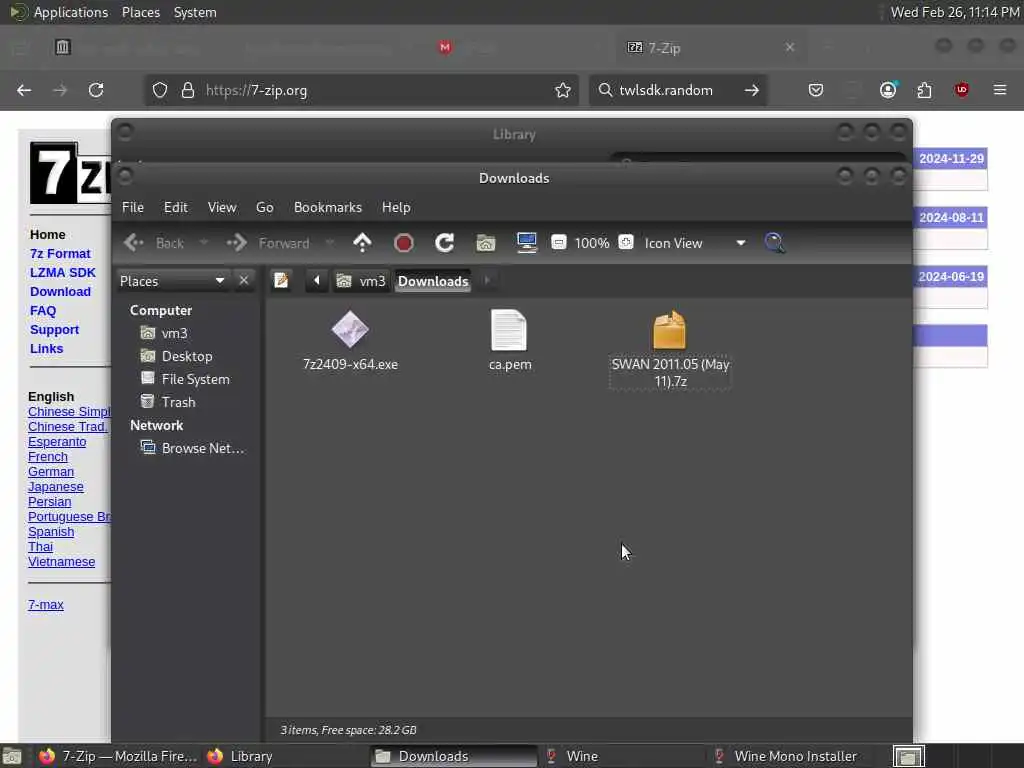
Task: Open the 7z Format link
Action: [60, 253]
